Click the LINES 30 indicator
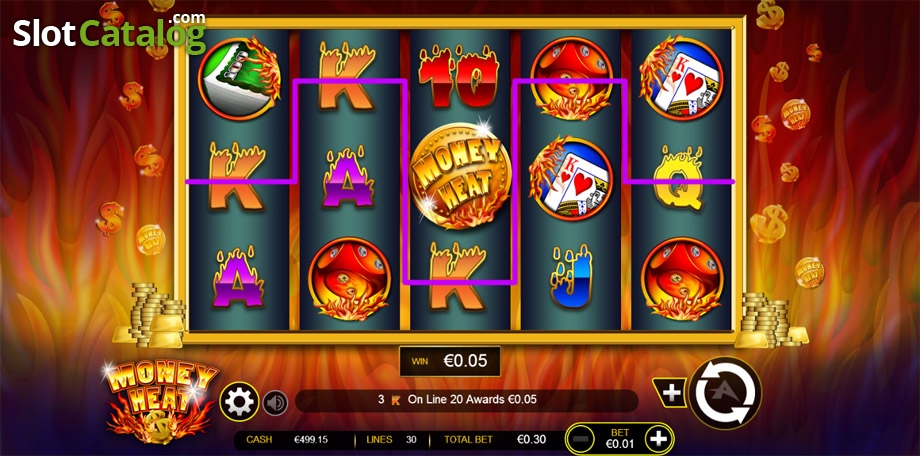Screen dimensions: 920x456 tap(392, 439)
